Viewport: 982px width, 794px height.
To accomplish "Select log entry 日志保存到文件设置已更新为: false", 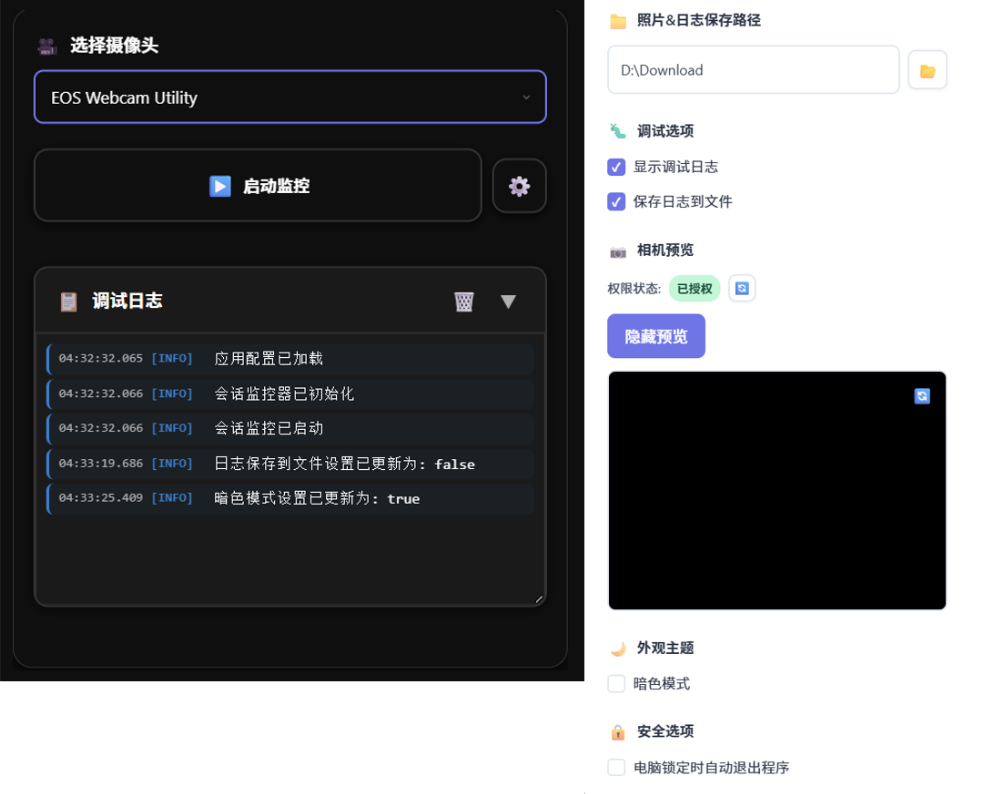I will (x=291, y=464).
